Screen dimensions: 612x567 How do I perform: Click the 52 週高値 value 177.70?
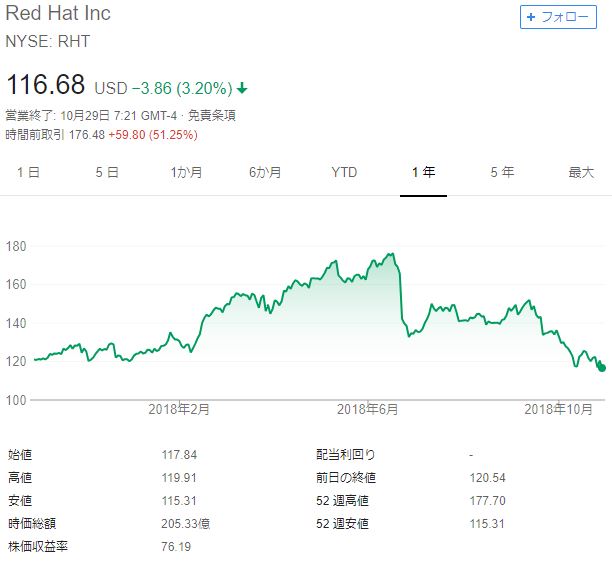(x=487, y=501)
